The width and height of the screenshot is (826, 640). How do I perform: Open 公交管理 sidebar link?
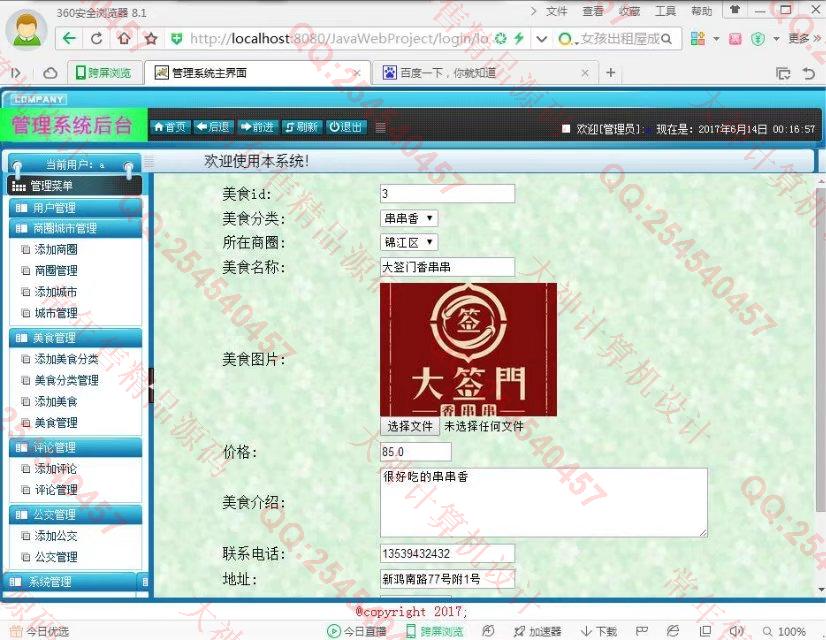click(x=56, y=557)
